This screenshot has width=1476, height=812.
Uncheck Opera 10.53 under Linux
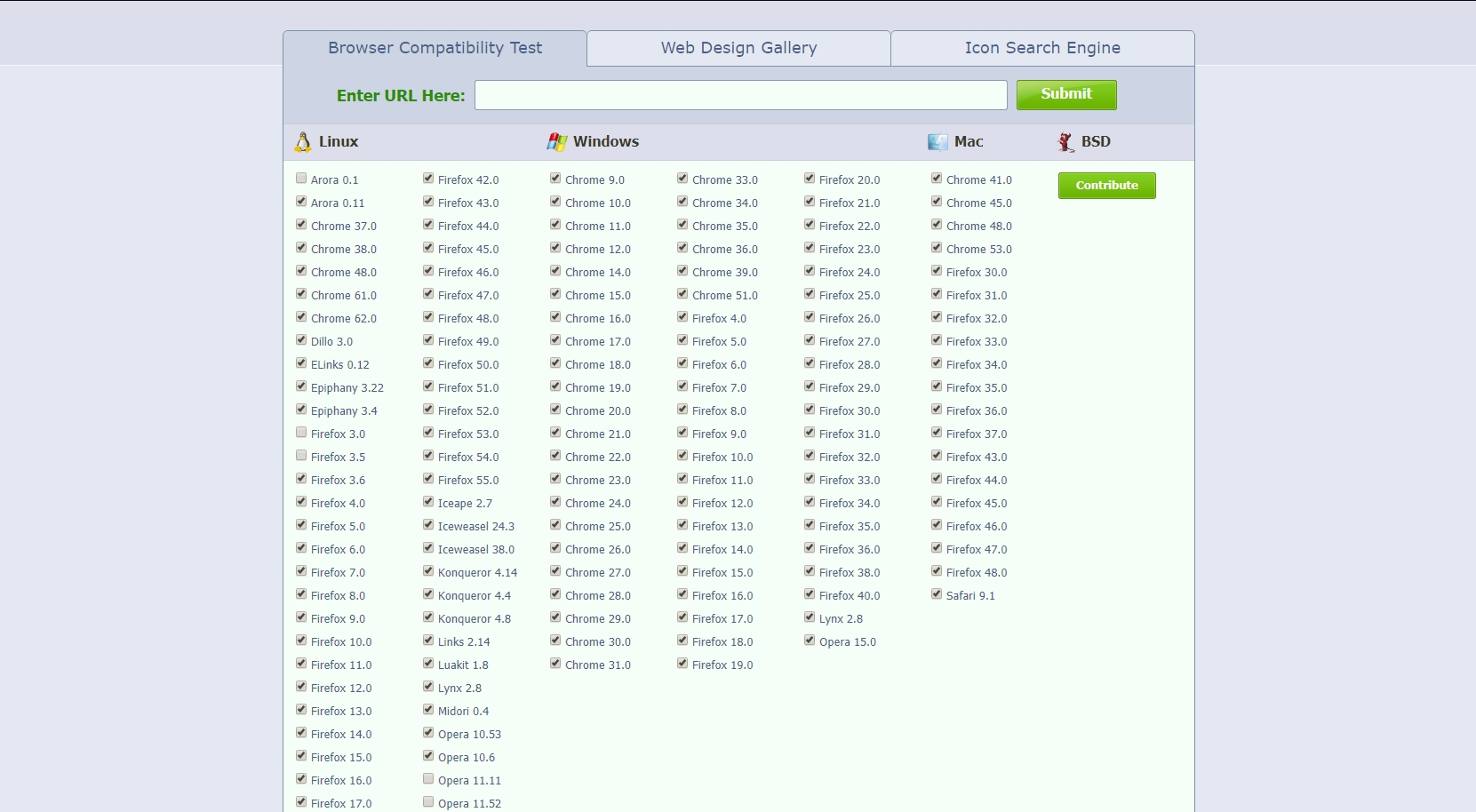pyautogui.click(x=428, y=733)
